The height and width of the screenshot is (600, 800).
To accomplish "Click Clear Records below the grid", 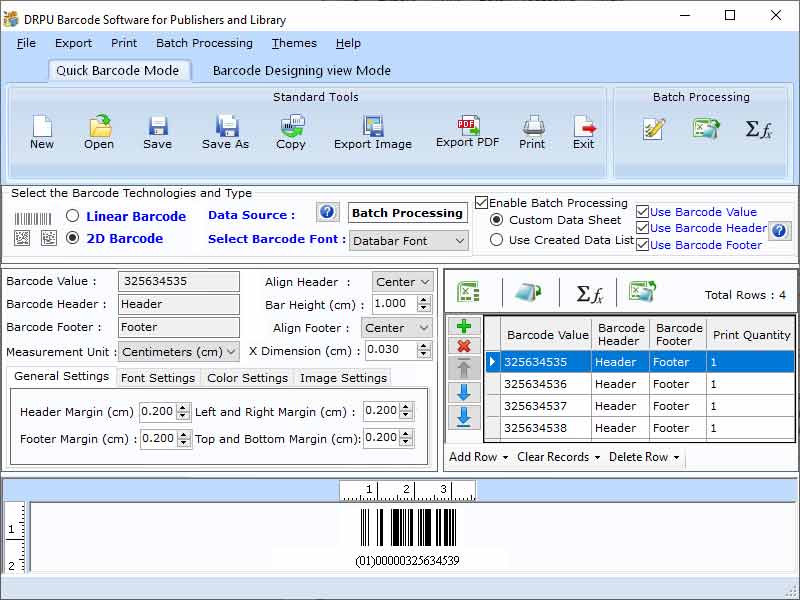I will coord(554,457).
